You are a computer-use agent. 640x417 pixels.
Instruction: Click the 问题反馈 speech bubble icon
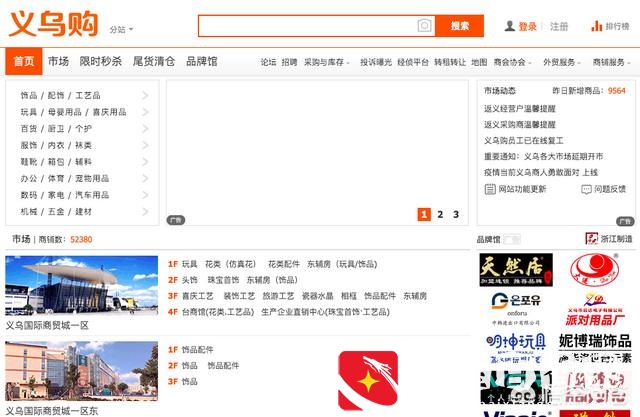tap(586, 189)
